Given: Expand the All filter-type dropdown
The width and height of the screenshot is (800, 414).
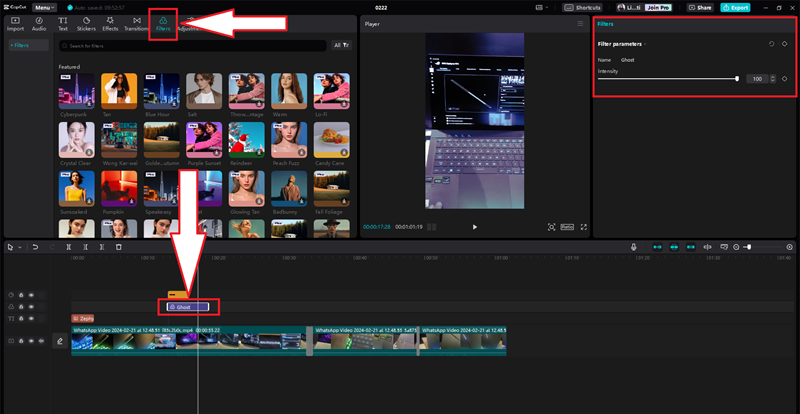Looking at the screenshot, I should [343, 45].
